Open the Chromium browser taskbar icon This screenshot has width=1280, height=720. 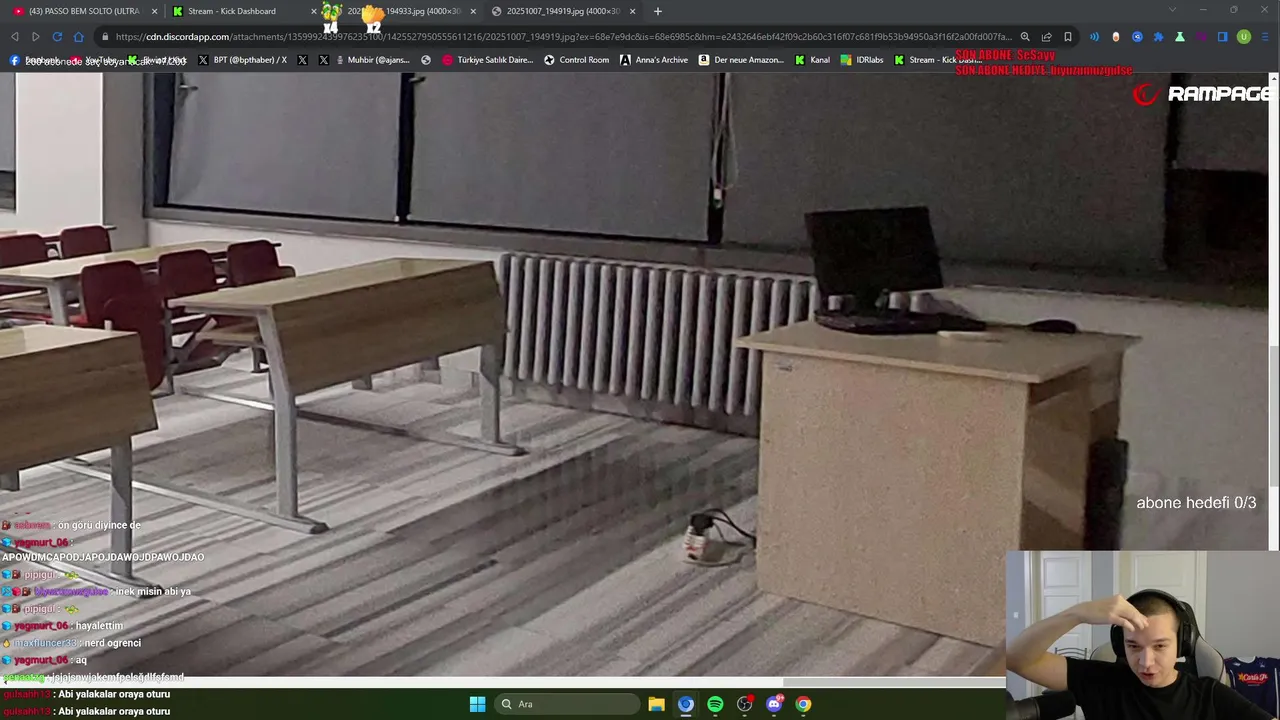pos(685,704)
